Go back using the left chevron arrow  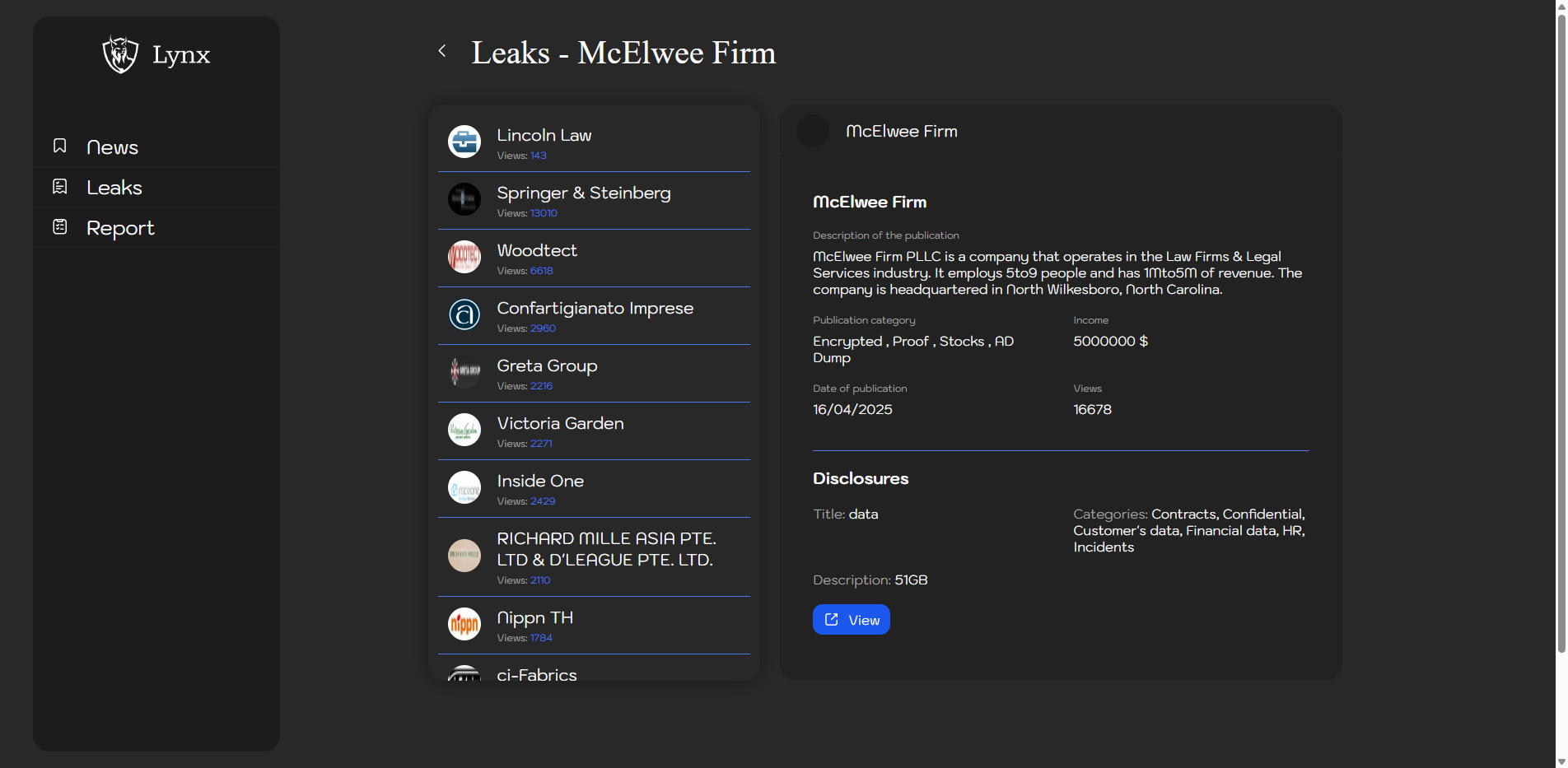click(442, 51)
